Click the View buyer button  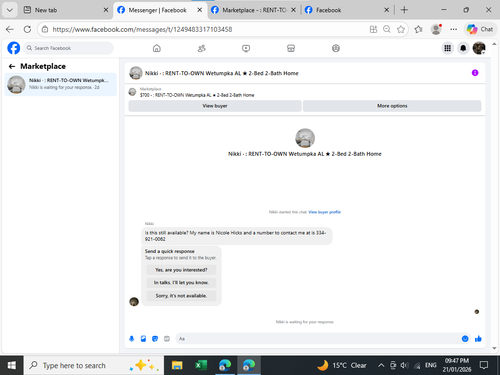(215, 106)
